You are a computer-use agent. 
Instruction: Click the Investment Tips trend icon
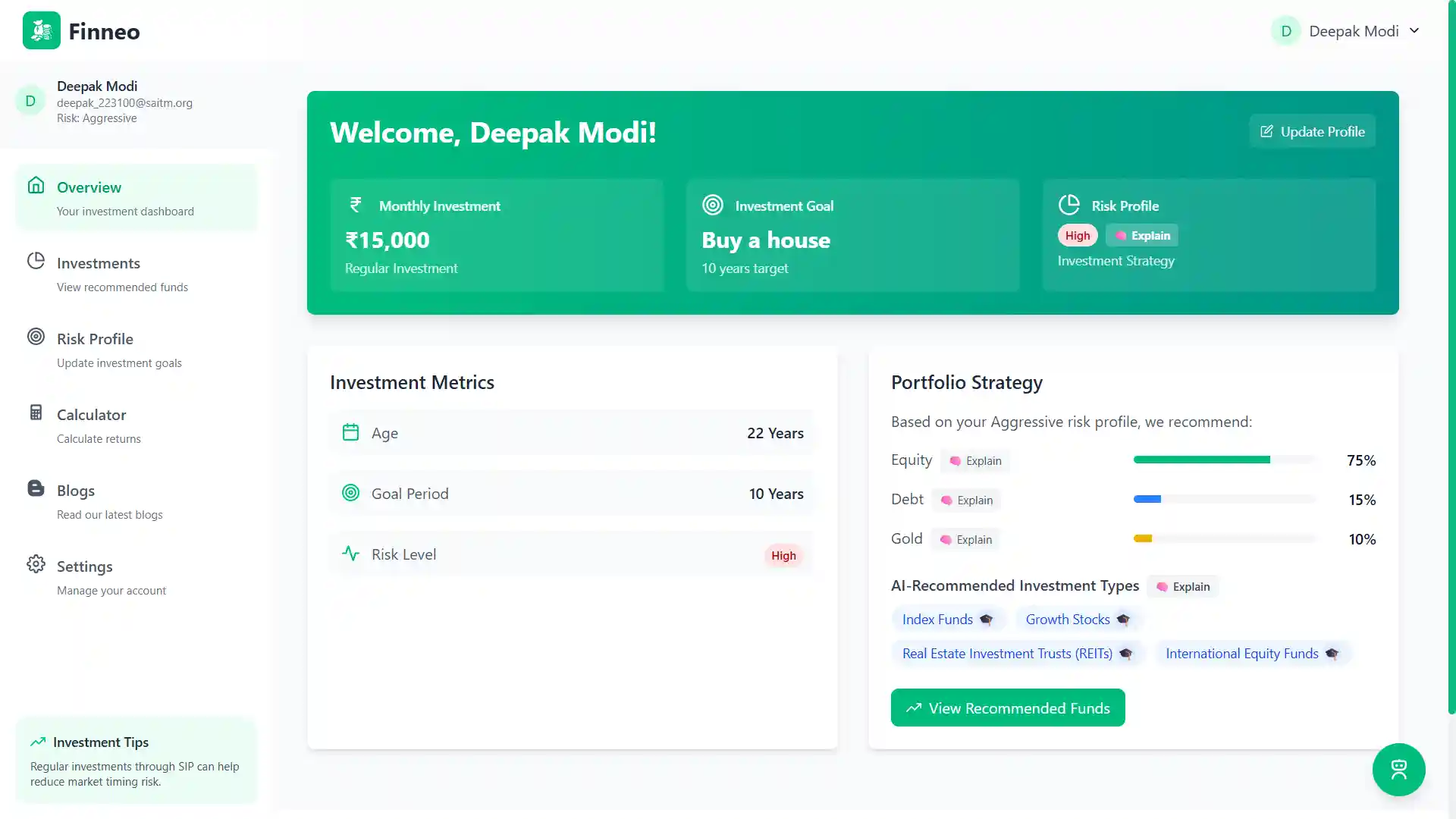(38, 742)
